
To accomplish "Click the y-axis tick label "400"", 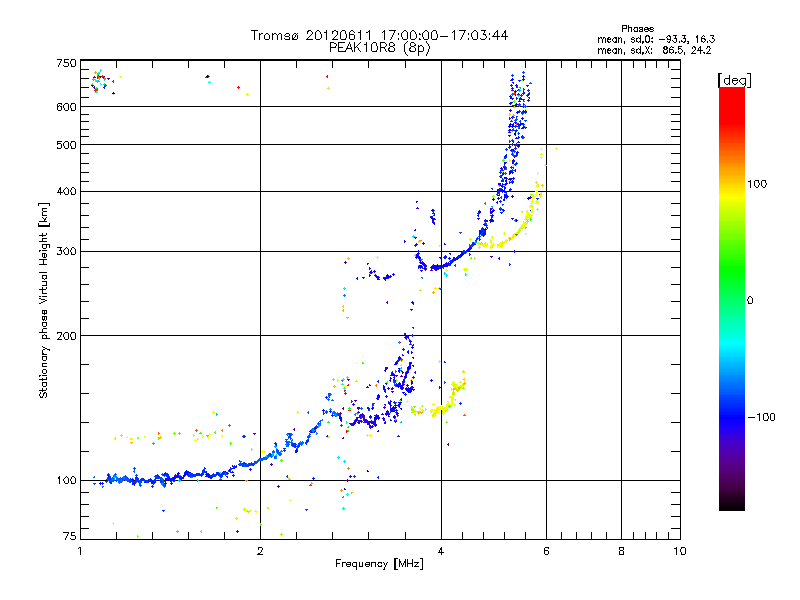I will pos(66,191).
